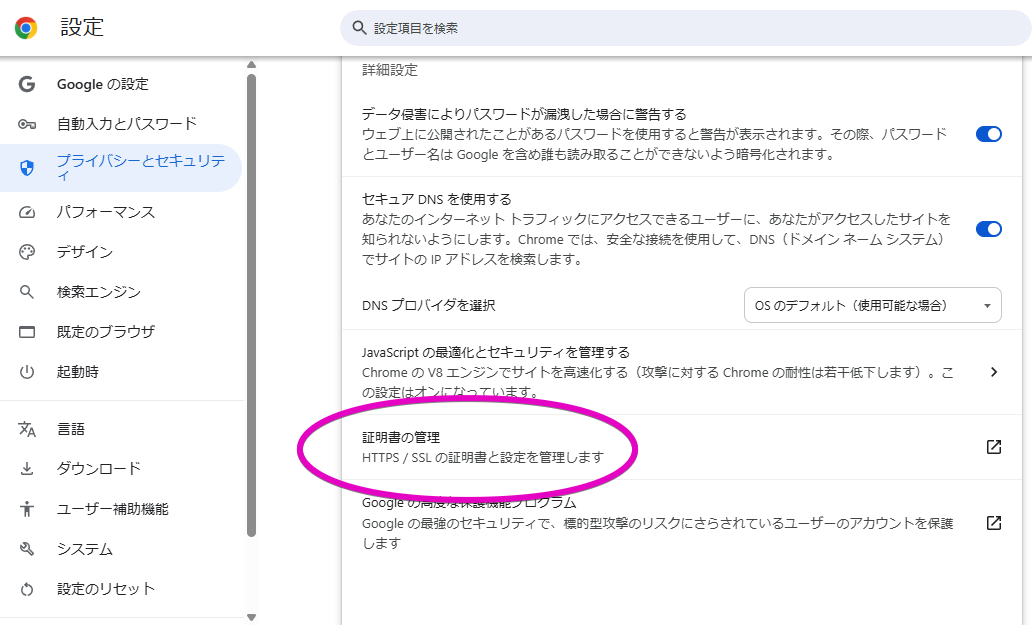Expand JavaScript optimization settings chevron
Viewport: 1032px width, 625px height.
click(994, 372)
